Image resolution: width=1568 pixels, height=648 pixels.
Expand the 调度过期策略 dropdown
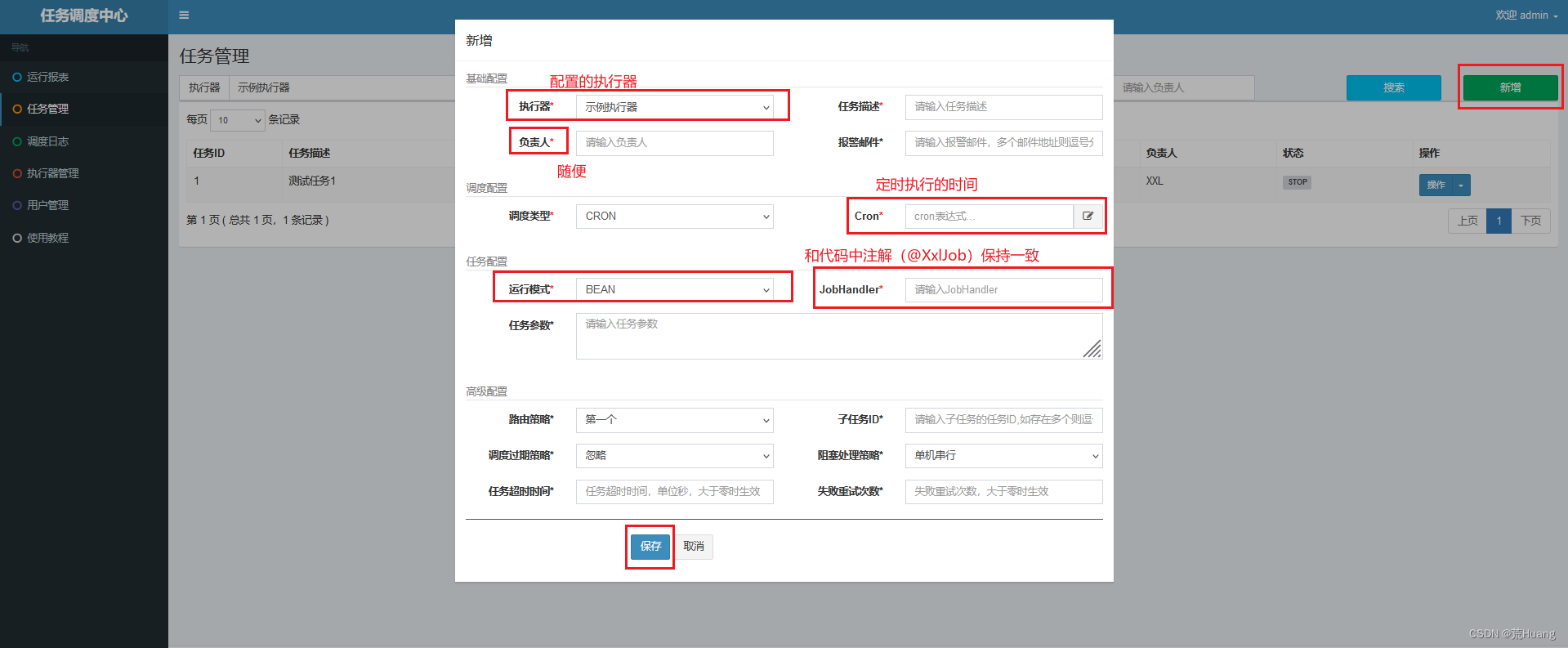(x=675, y=456)
